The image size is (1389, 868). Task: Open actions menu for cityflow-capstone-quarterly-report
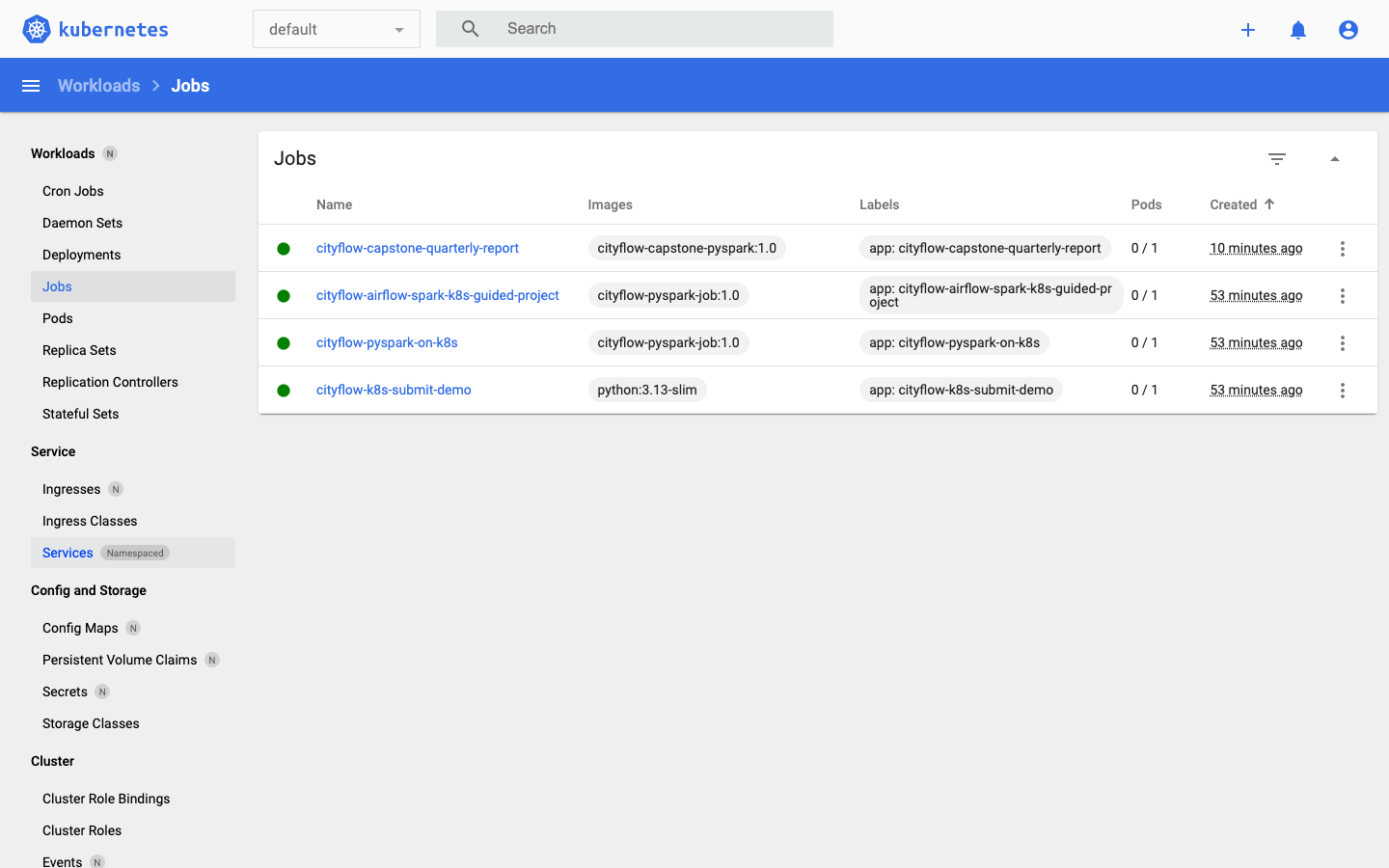1343,249
